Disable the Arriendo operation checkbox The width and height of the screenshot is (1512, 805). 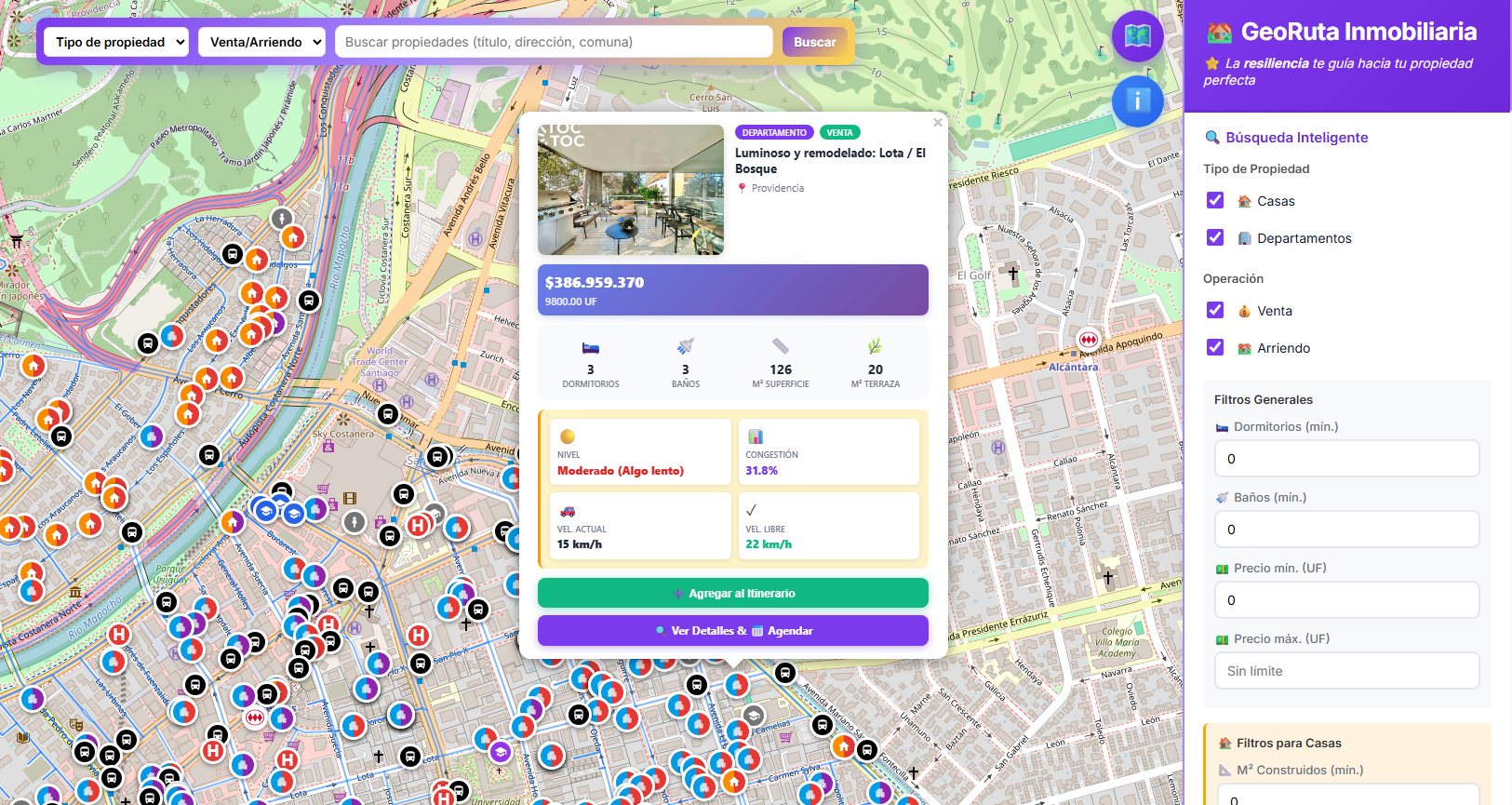pos(1215,347)
